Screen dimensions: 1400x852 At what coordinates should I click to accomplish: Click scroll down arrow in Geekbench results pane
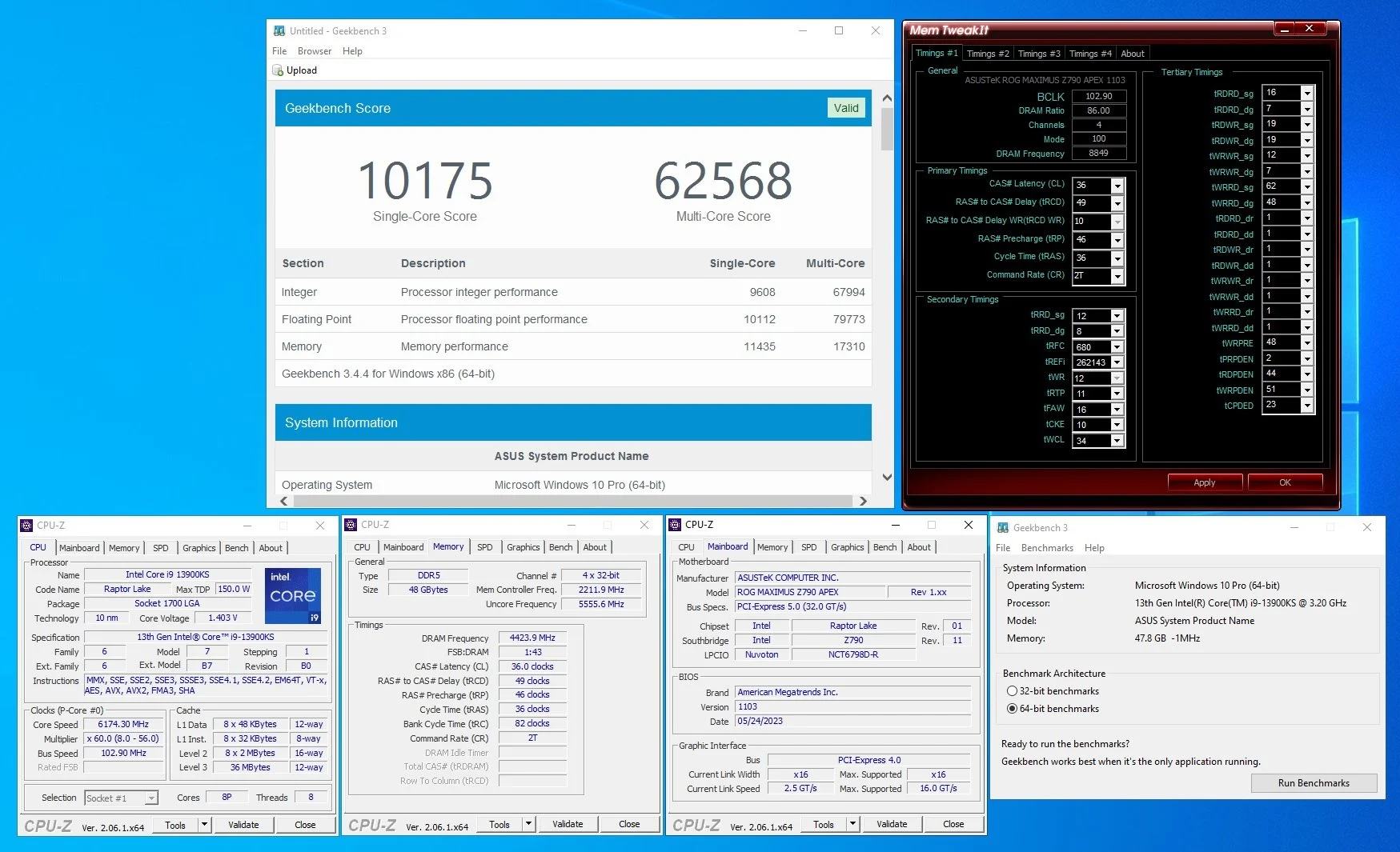coord(887,478)
